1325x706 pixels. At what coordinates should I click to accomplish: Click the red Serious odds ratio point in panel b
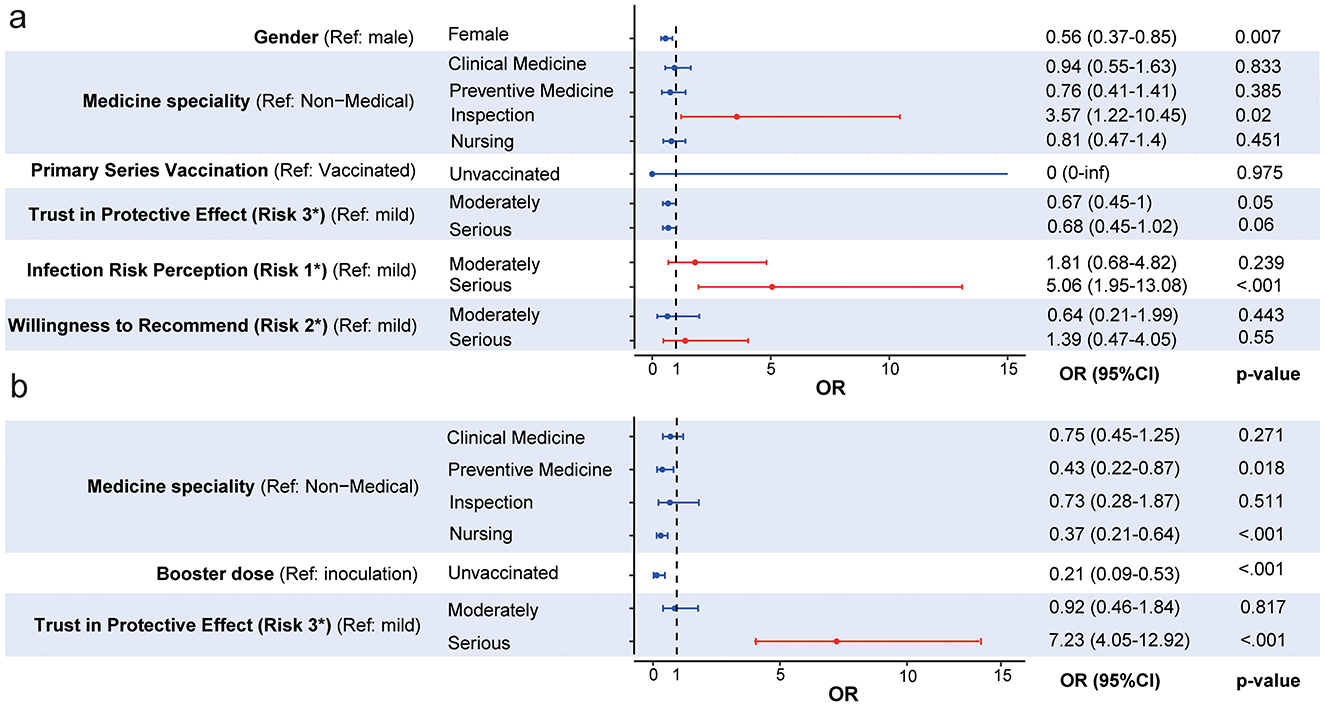point(836,641)
